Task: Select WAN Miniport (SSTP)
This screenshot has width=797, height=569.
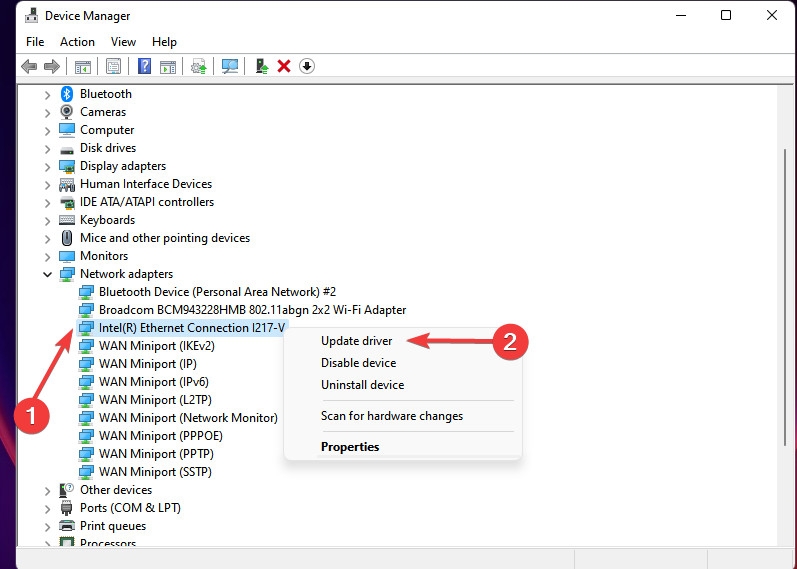Action: [156, 472]
